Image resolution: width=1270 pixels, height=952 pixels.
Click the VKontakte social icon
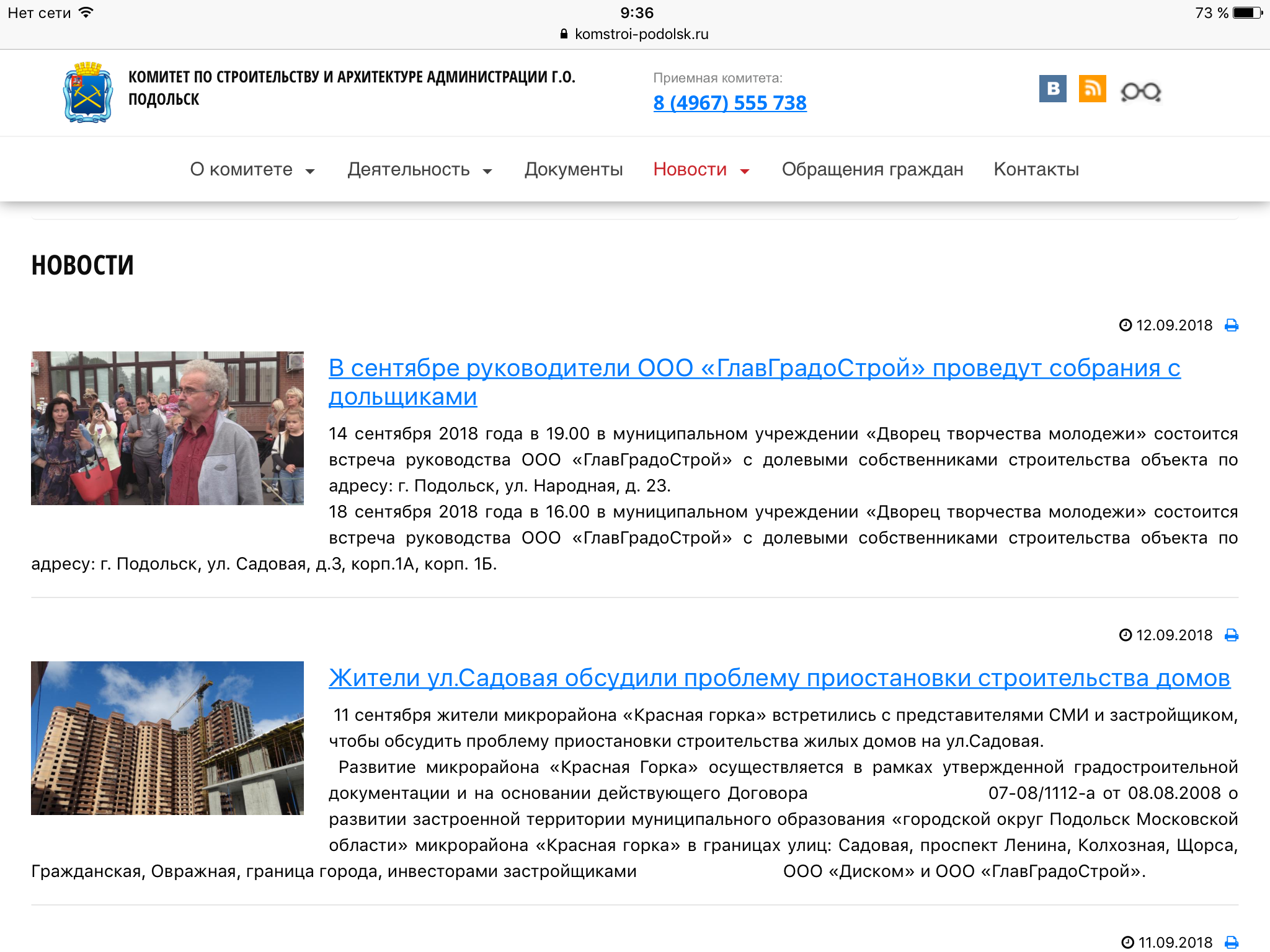coord(1052,89)
